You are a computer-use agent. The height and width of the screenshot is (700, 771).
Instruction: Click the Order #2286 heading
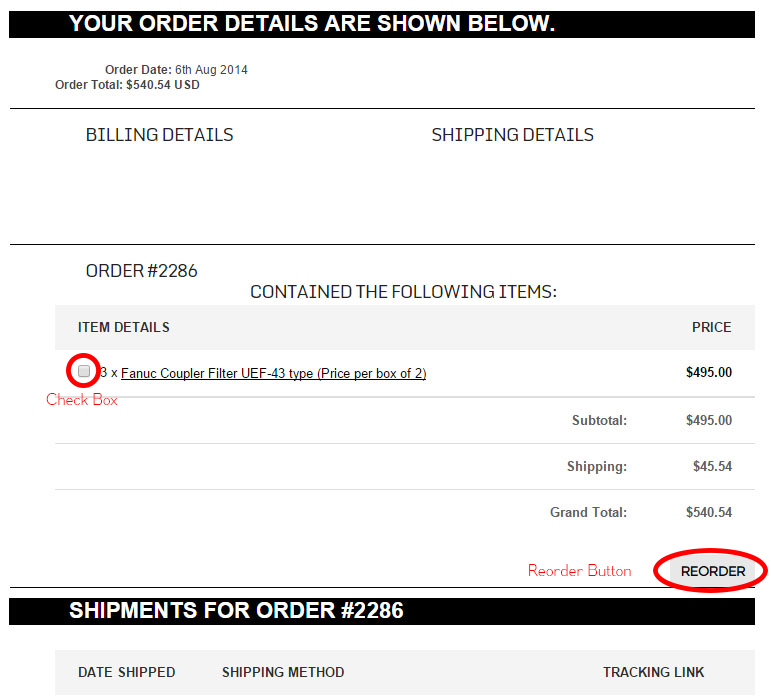point(141,271)
